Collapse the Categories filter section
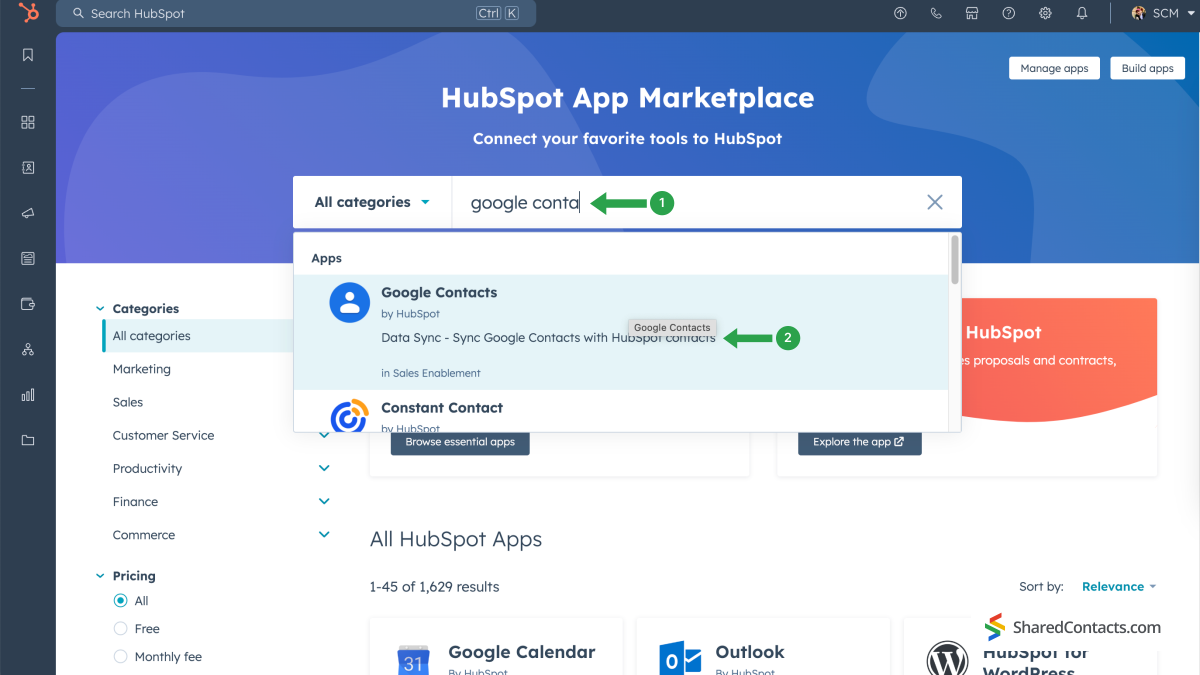Viewport: 1200px width, 675px height. pos(100,309)
